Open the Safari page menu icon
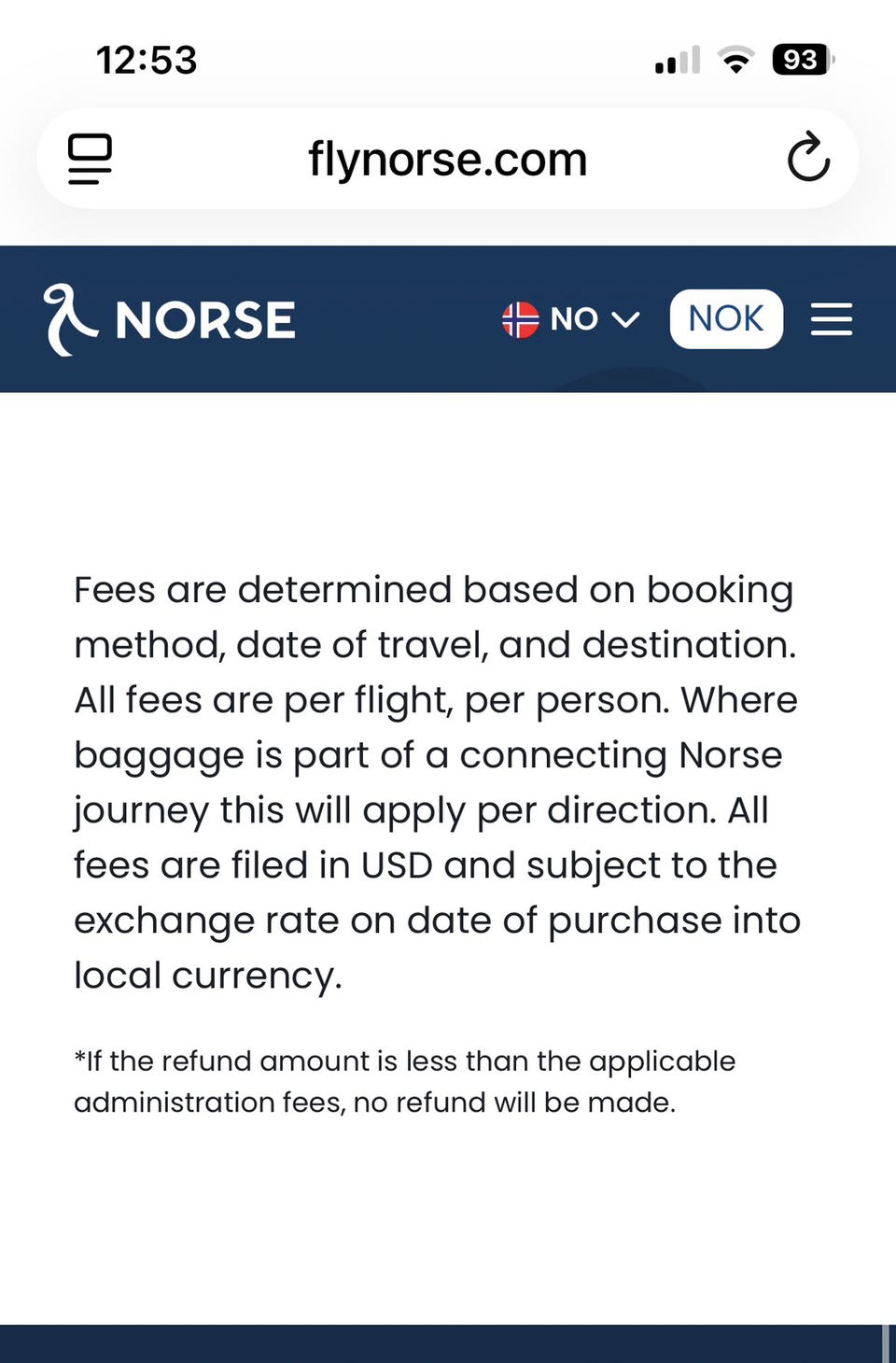This screenshot has height=1363, width=896. coord(91,159)
